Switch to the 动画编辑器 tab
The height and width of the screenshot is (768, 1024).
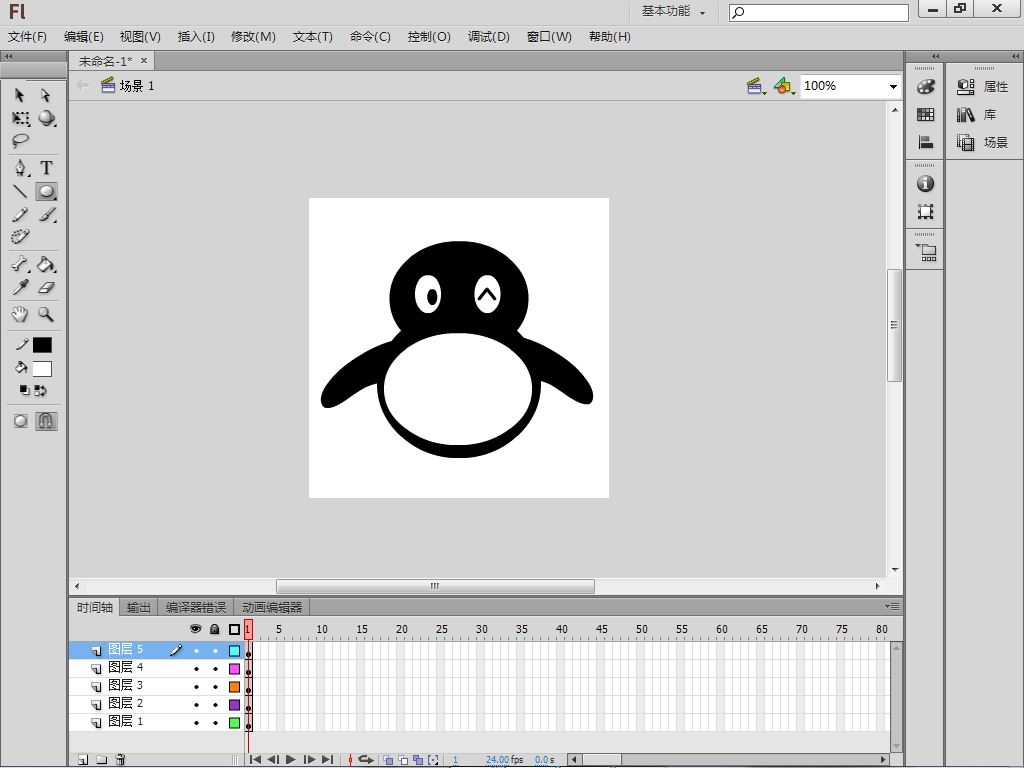coord(272,607)
